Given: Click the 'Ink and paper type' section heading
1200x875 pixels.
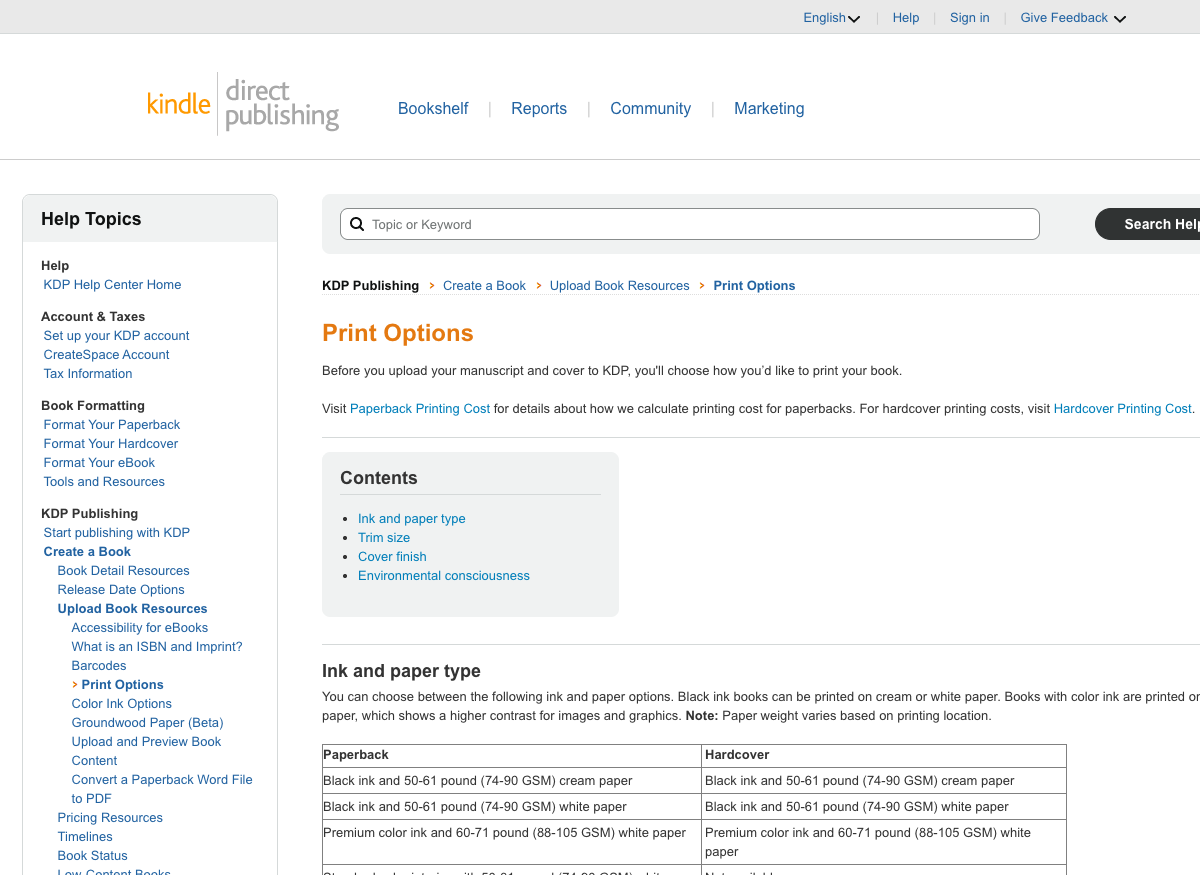Looking at the screenshot, I should [x=401, y=671].
